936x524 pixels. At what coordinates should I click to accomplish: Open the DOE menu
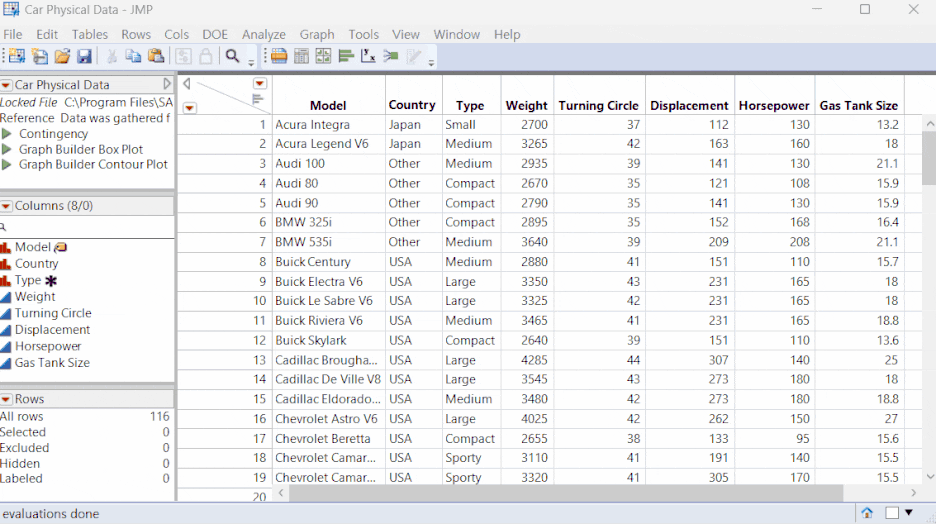pos(215,35)
